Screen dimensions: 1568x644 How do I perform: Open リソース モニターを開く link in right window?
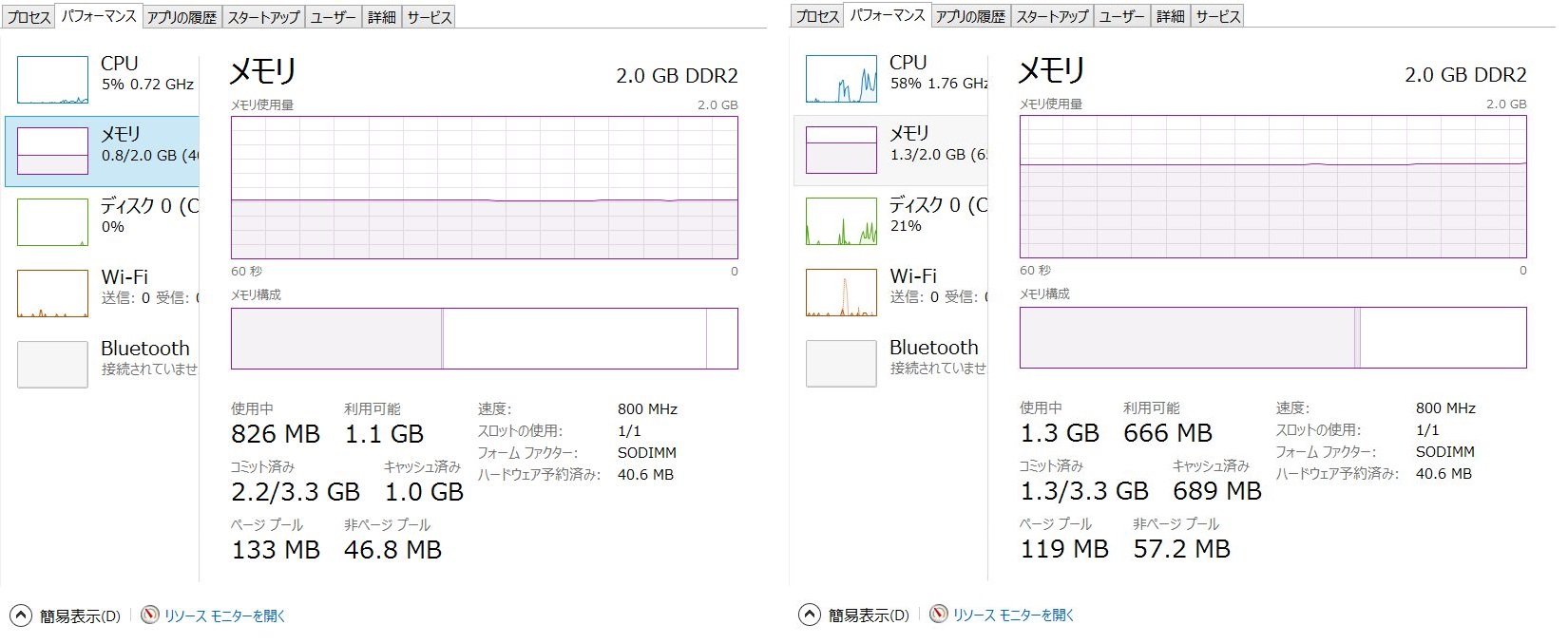[1013, 615]
